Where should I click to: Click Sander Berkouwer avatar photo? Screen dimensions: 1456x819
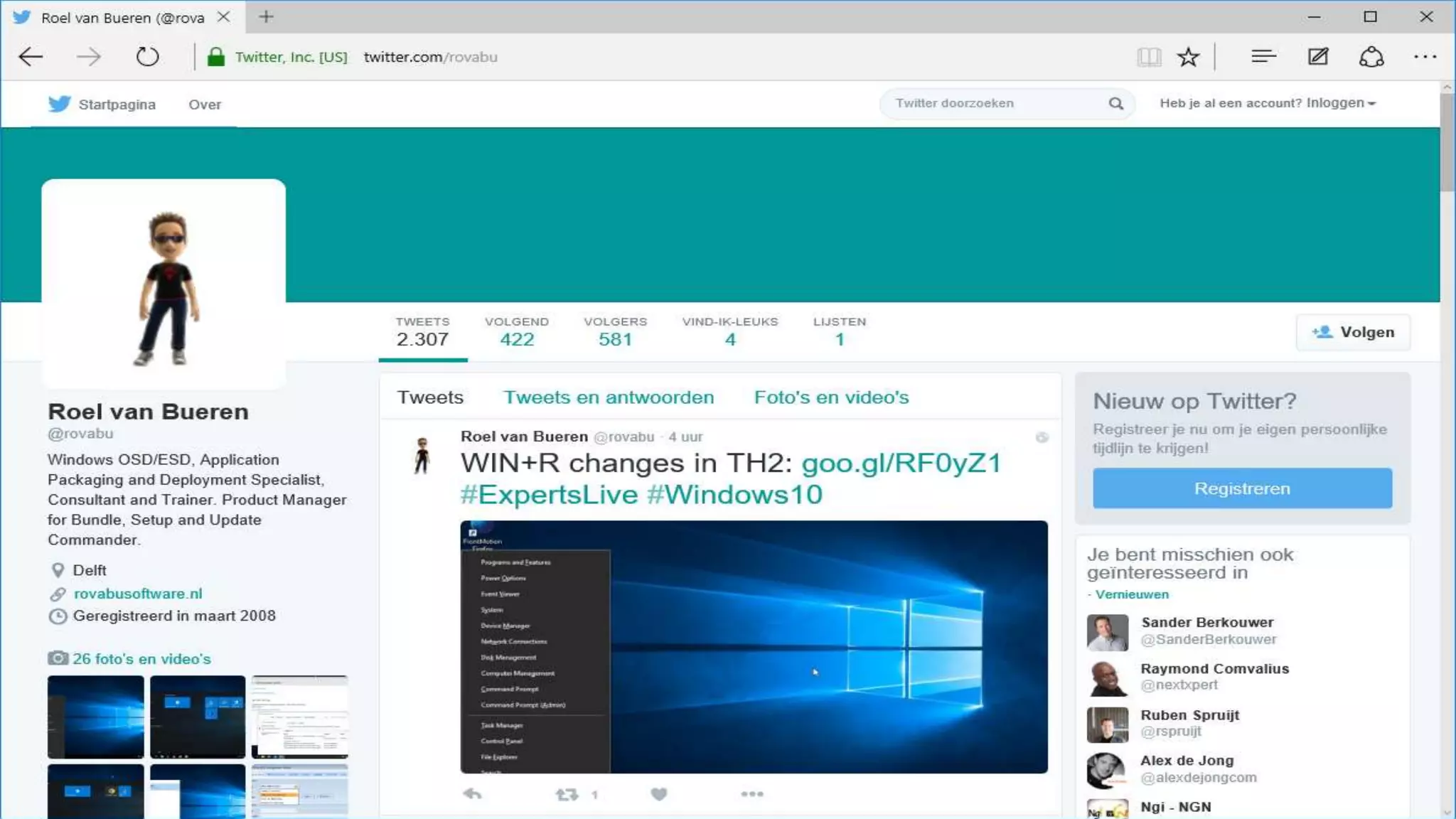coord(1107,632)
